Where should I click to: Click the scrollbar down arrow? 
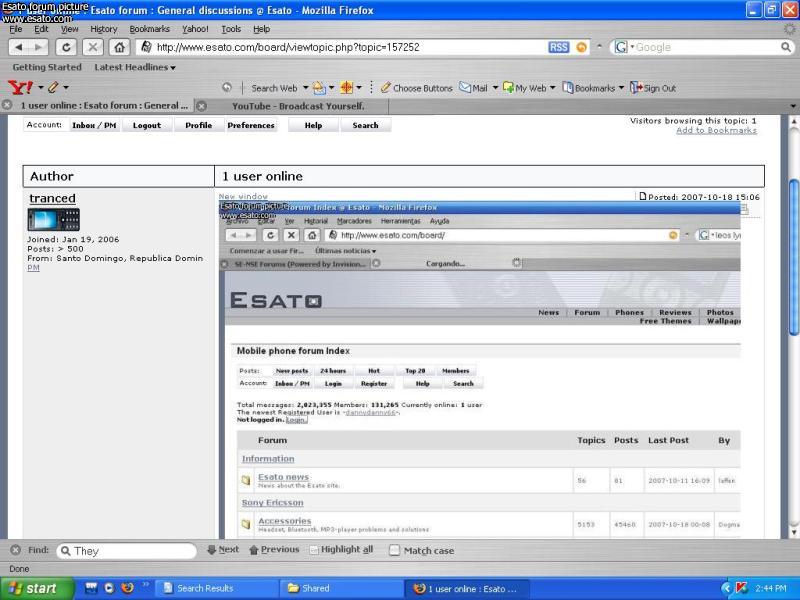pyautogui.click(x=793, y=532)
